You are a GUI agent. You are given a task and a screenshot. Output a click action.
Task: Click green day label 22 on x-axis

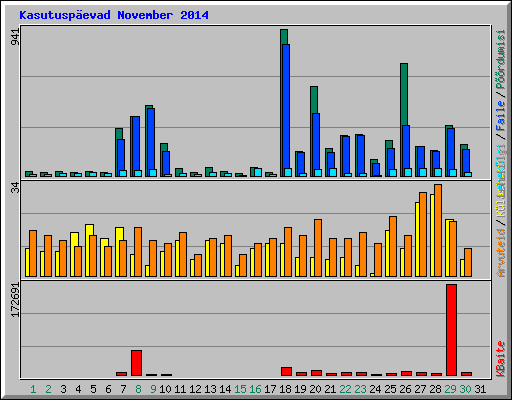click(x=345, y=389)
